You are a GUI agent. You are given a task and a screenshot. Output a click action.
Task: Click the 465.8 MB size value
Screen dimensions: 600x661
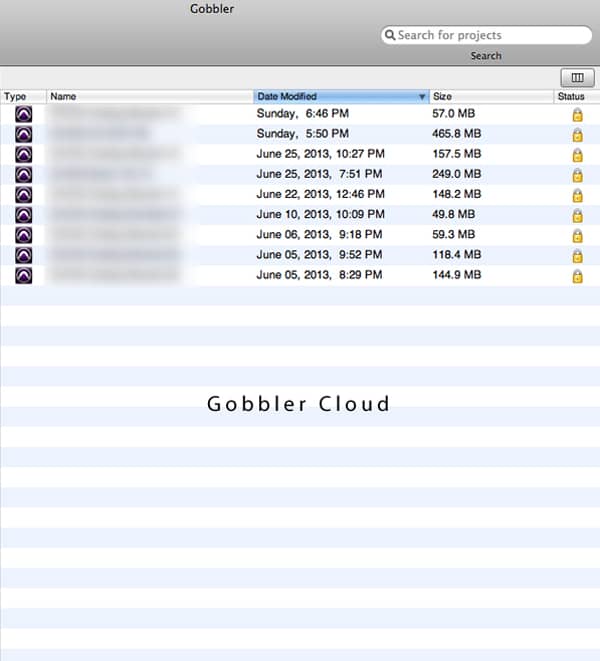[457, 134]
